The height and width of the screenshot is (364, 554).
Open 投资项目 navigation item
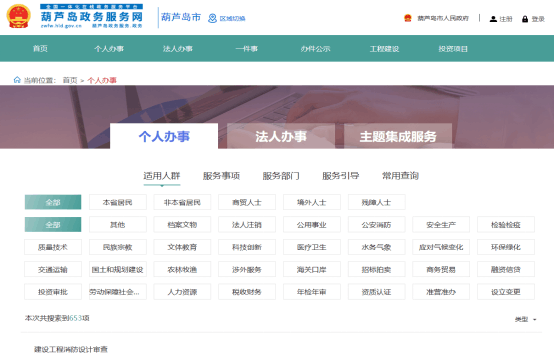(453, 49)
